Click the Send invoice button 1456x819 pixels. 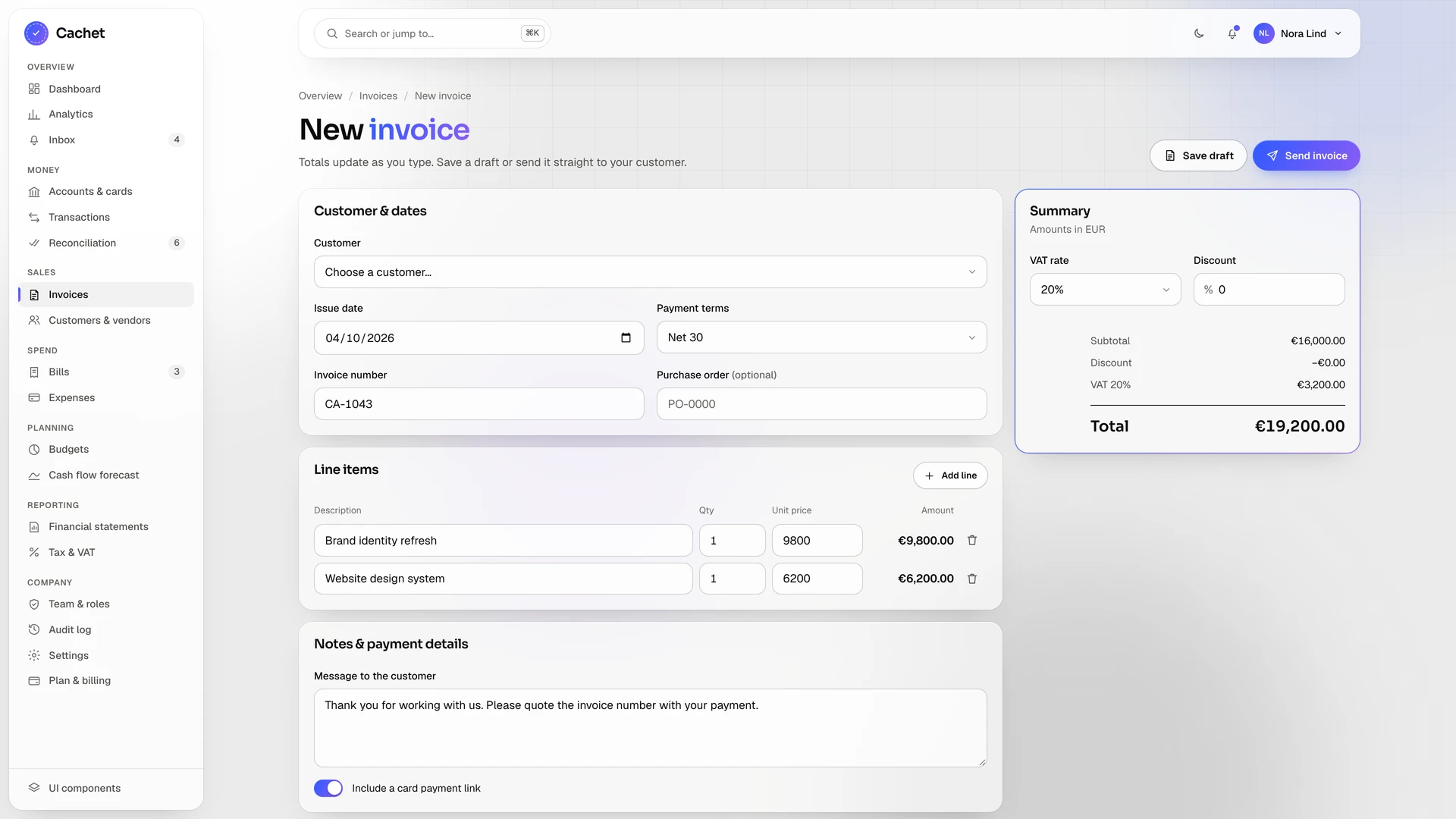point(1306,155)
